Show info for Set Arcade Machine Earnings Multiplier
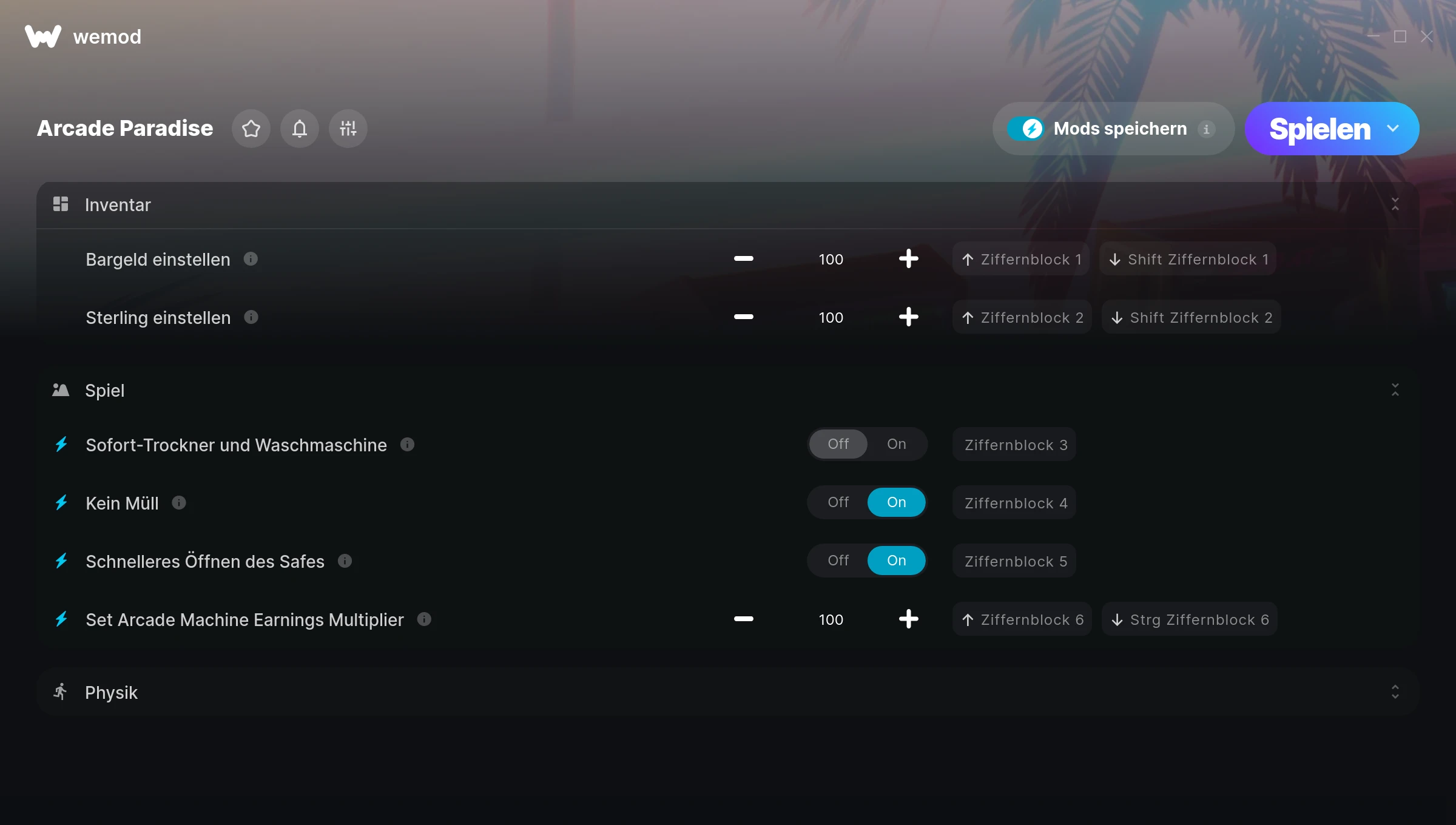 tap(424, 619)
